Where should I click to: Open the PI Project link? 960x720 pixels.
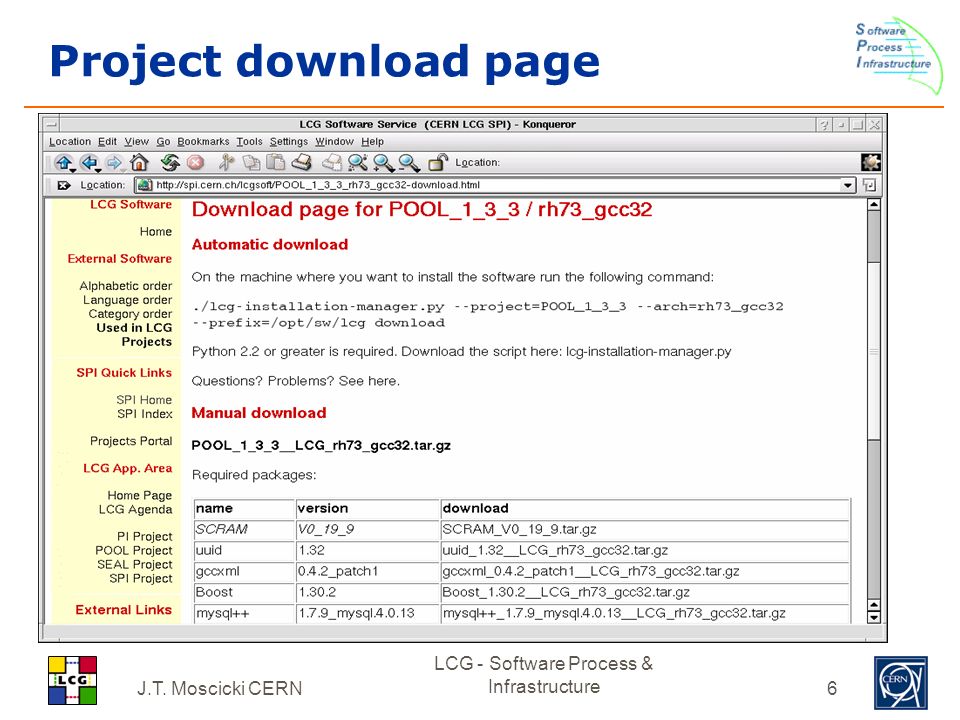(x=144, y=536)
